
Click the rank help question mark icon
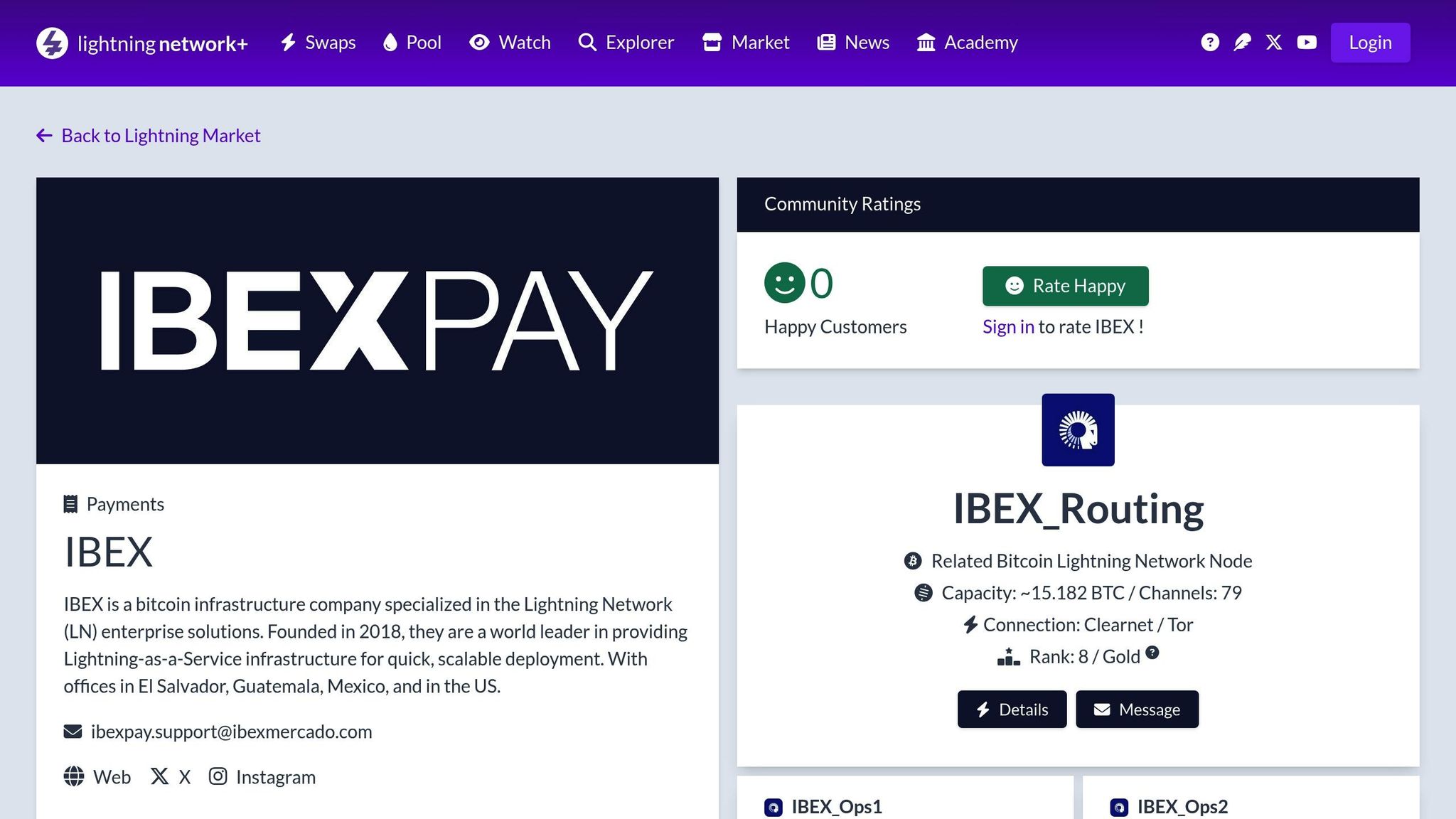[x=1152, y=653]
